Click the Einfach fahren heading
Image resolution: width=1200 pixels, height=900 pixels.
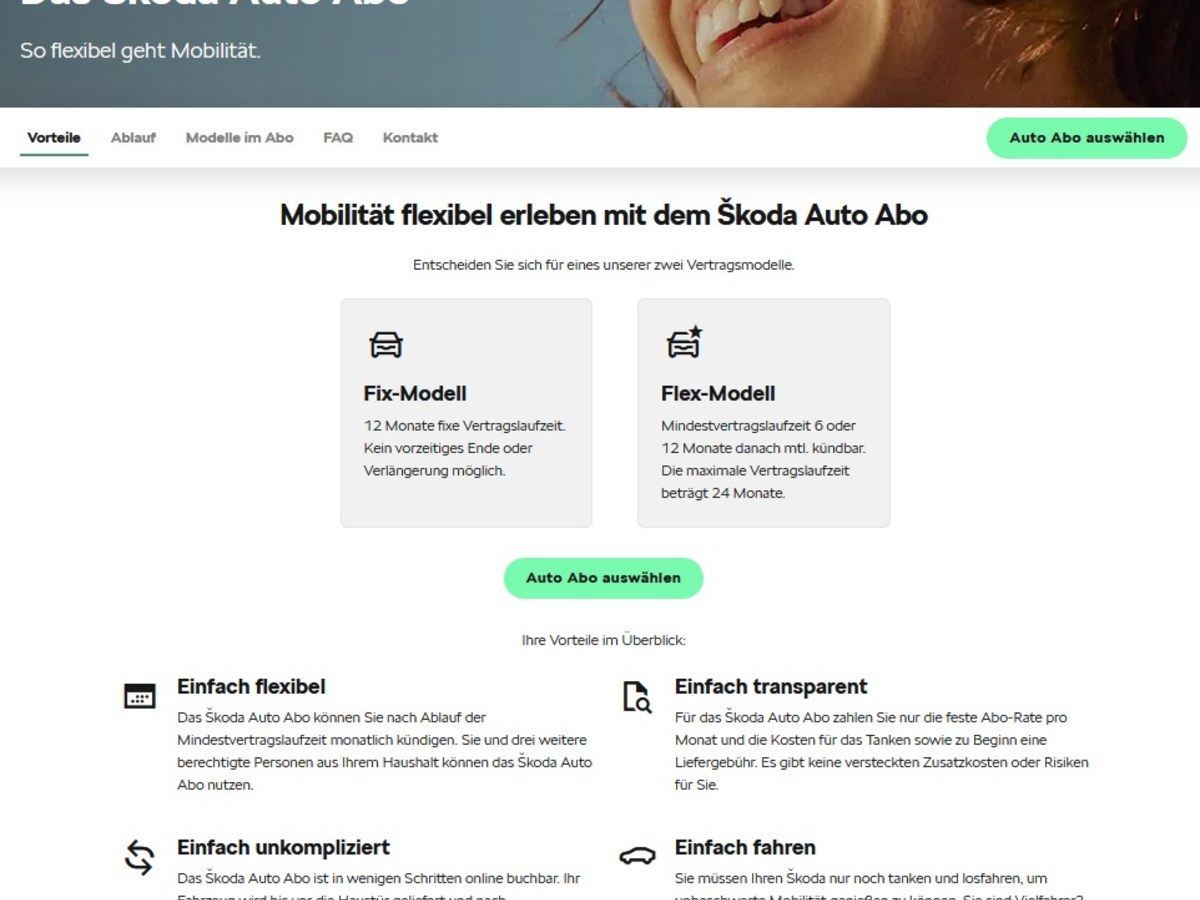click(x=745, y=847)
